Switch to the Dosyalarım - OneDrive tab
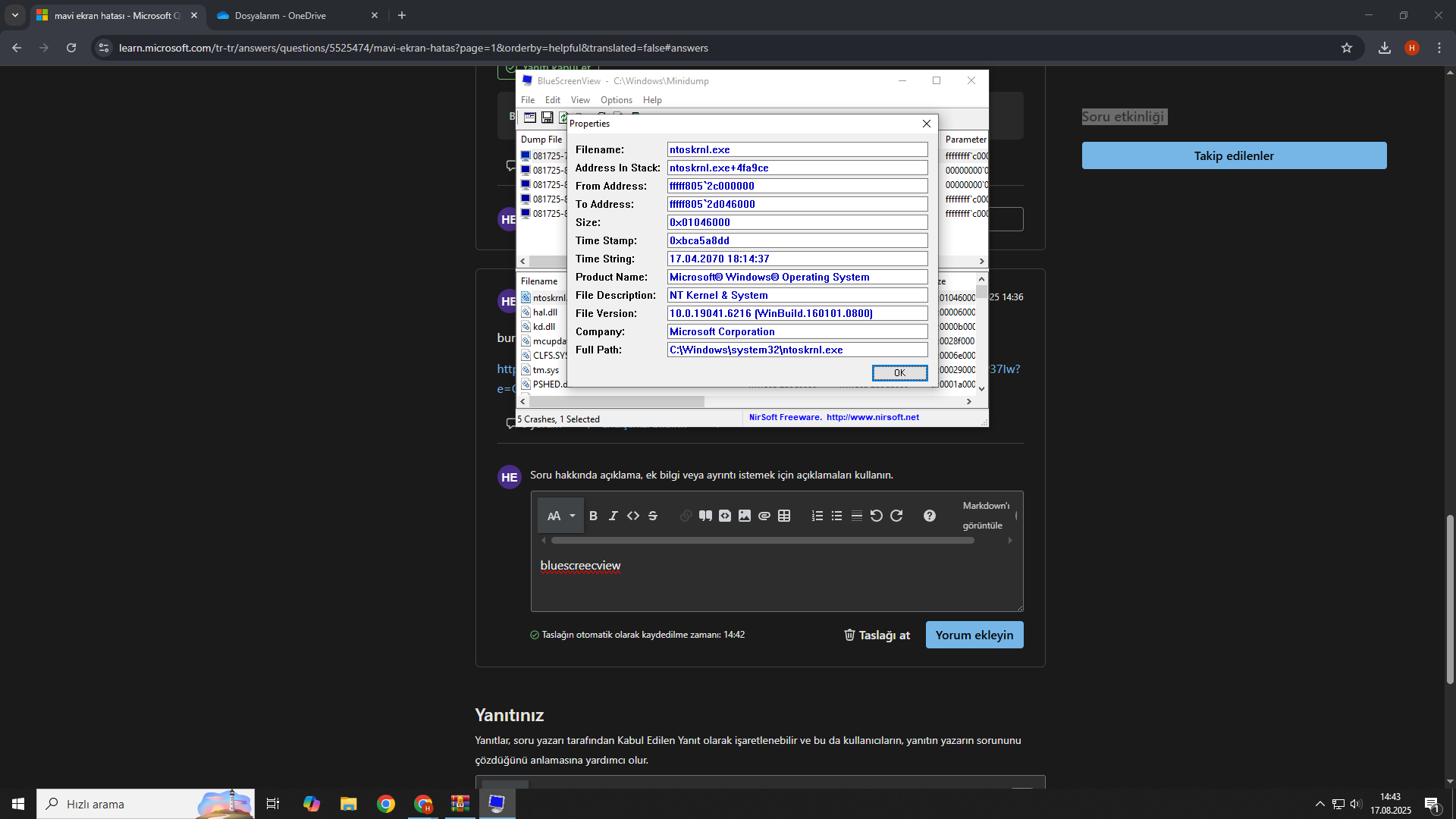This screenshot has height=819, width=1456. pyautogui.click(x=296, y=15)
